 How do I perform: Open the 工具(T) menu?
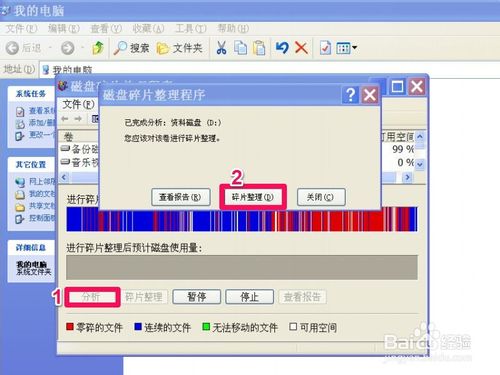pos(191,29)
